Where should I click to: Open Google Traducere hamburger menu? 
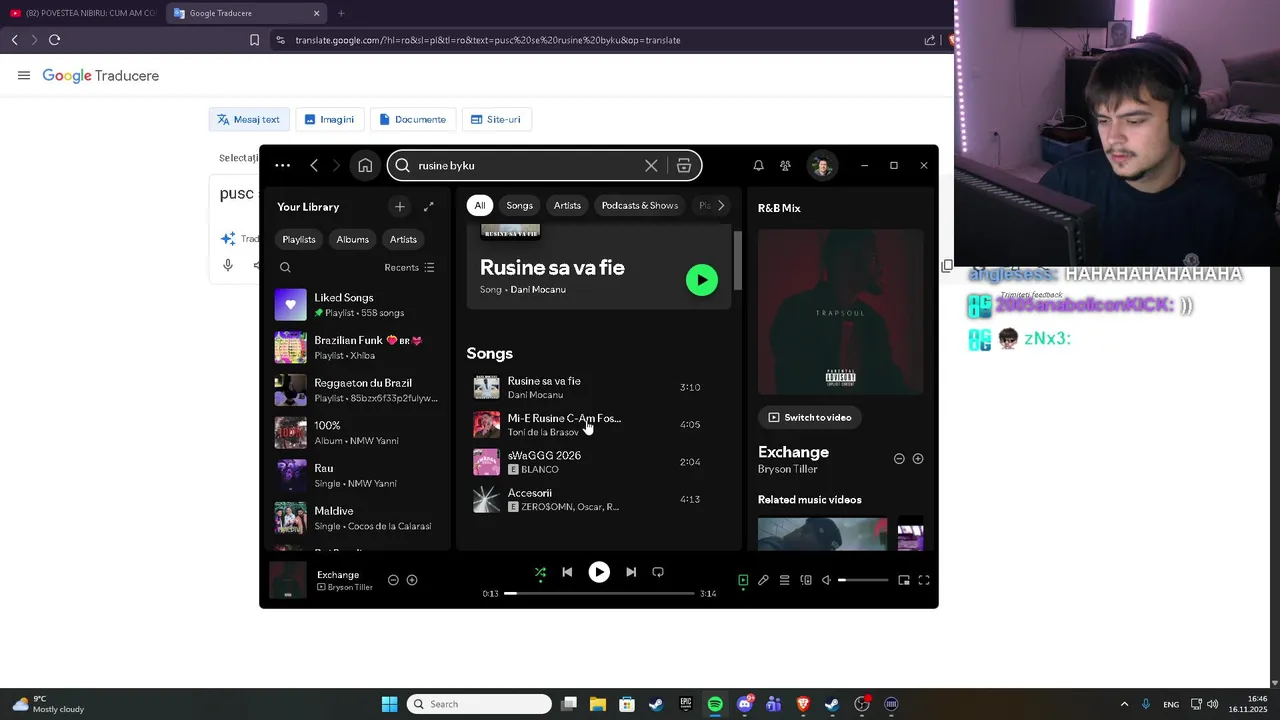click(24, 76)
